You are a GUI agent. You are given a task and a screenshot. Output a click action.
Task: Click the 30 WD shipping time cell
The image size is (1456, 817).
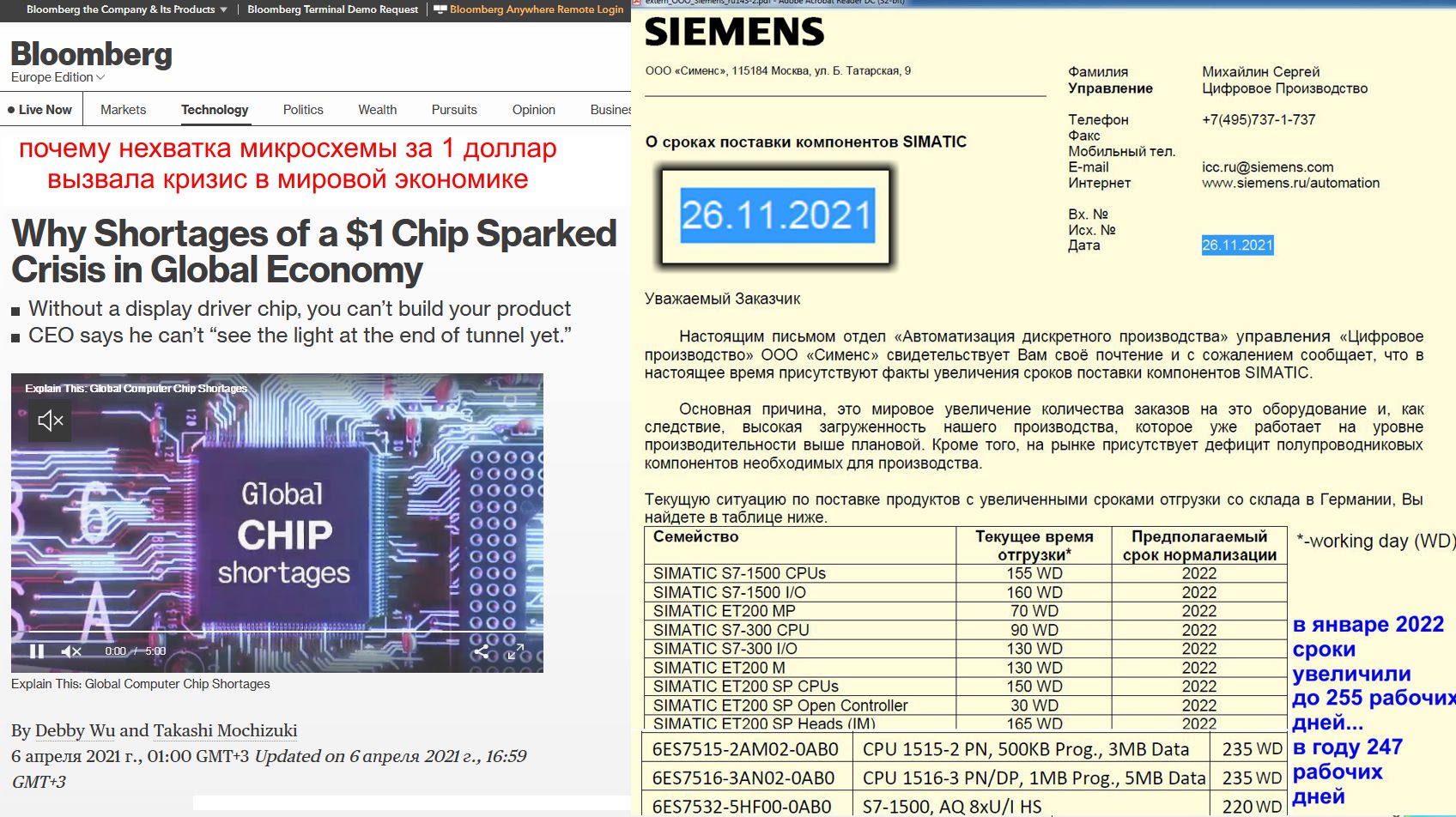pyautogui.click(x=1034, y=705)
